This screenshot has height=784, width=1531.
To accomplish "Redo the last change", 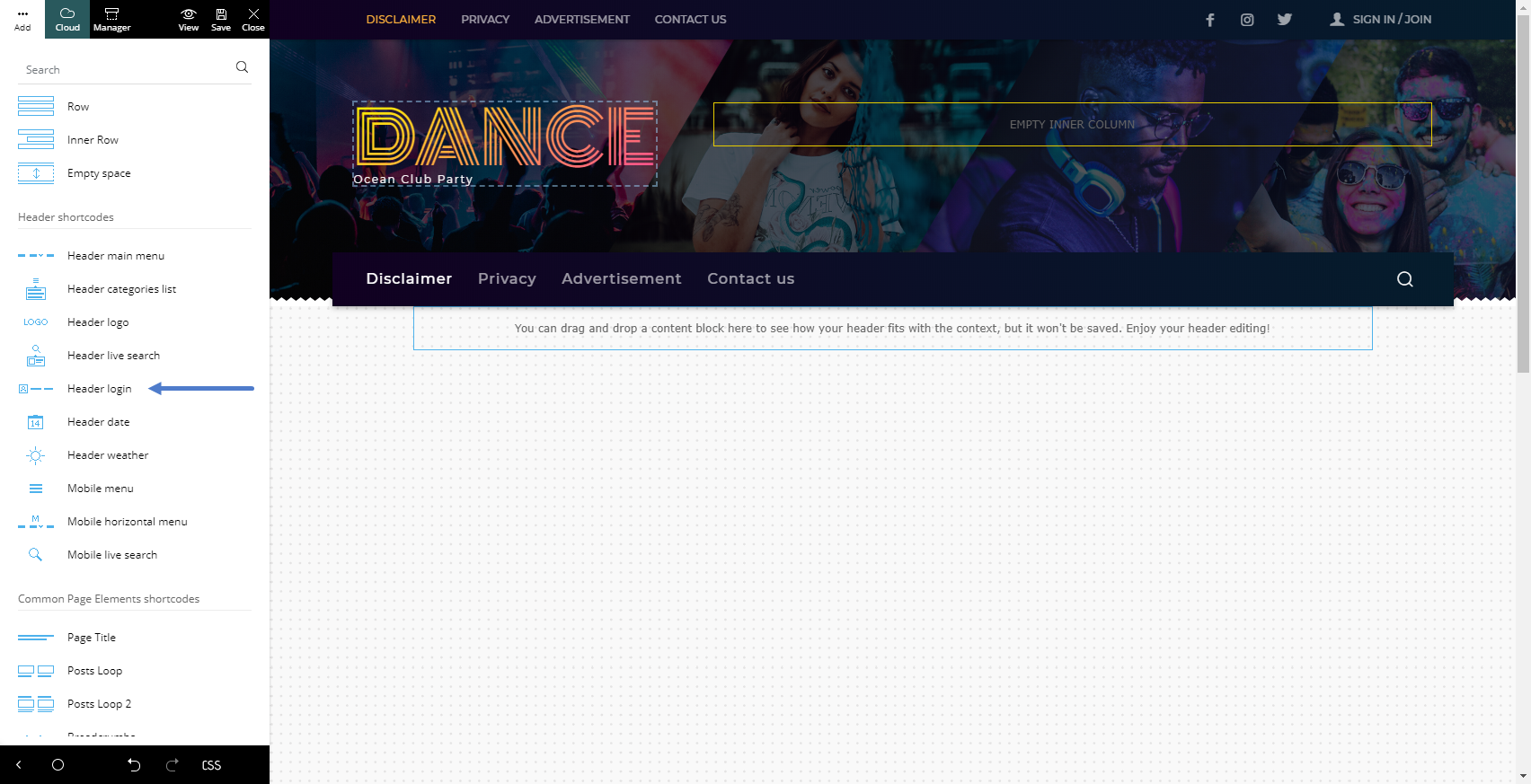I will [x=173, y=765].
